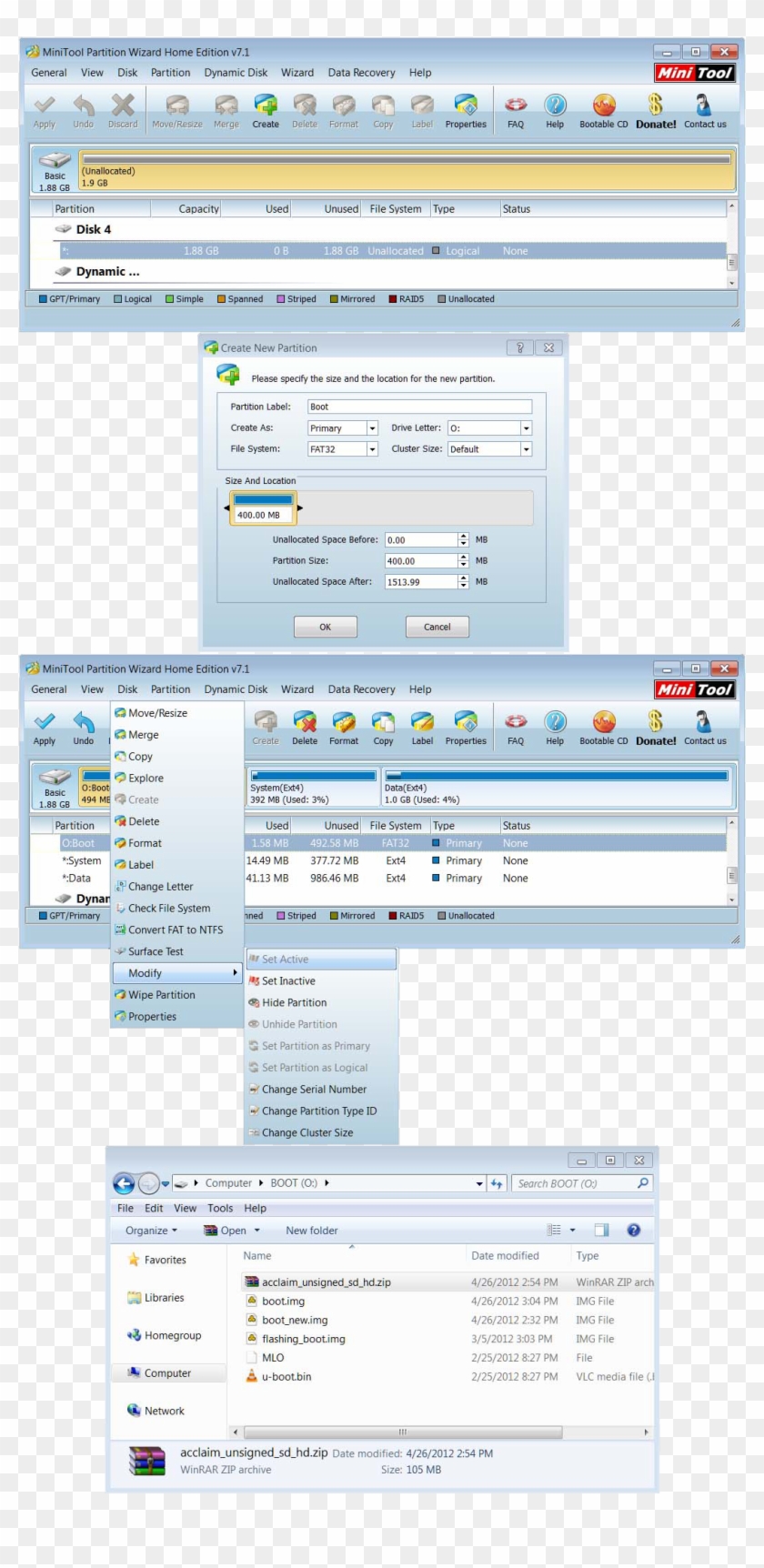The height and width of the screenshot is (1568, 764).
Task: Choose Wipe Partition in the partition menu
Action: point(176,995)
